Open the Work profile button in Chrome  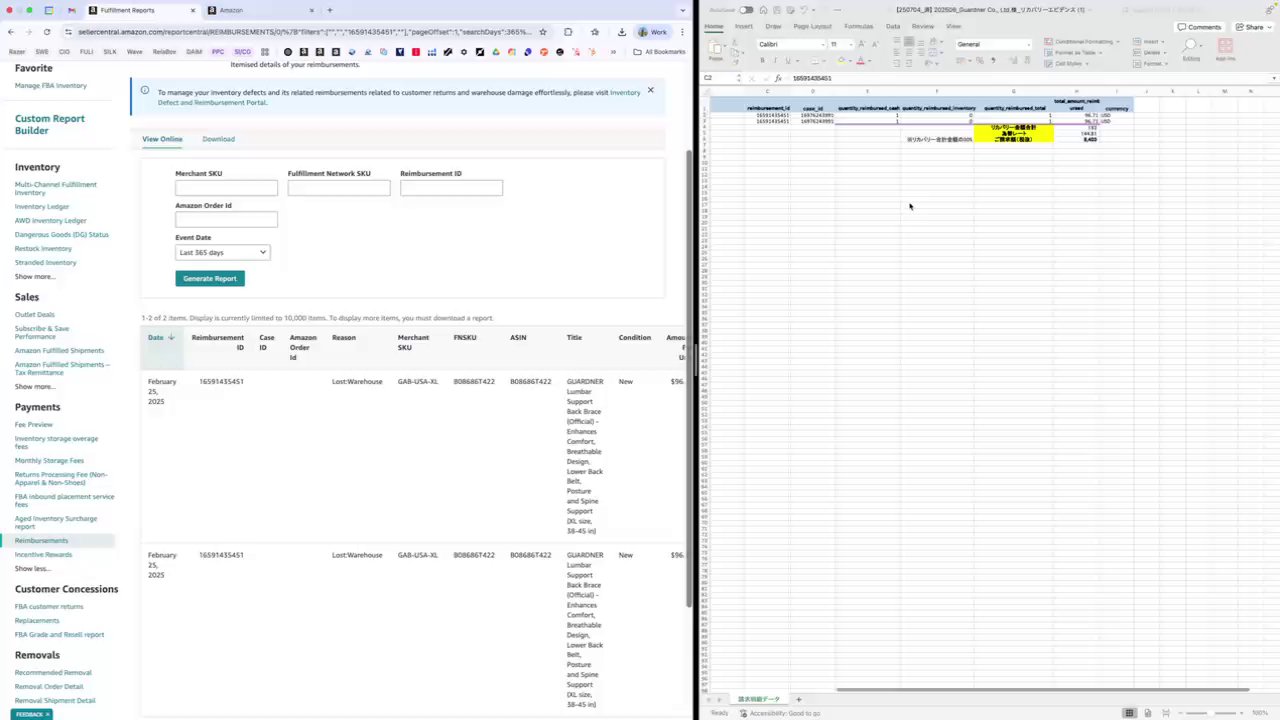(x=653, y=32)
